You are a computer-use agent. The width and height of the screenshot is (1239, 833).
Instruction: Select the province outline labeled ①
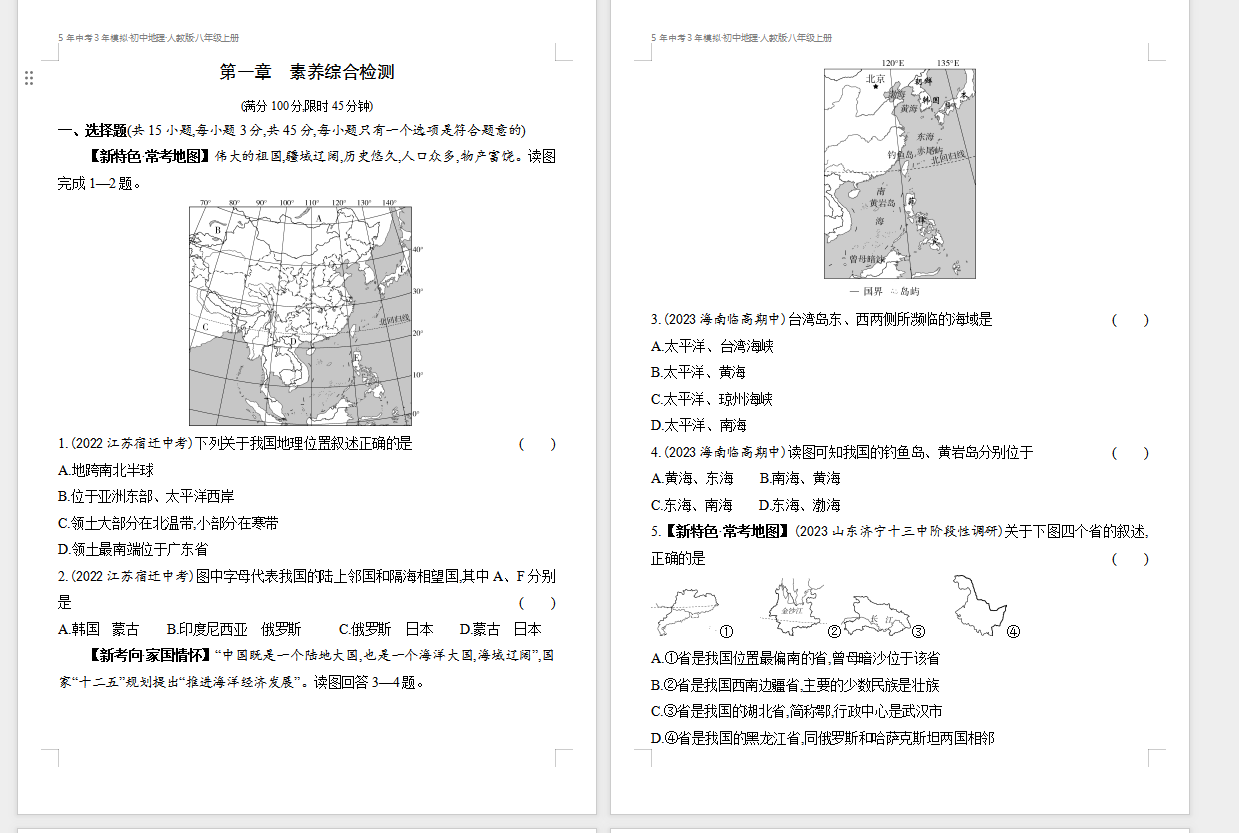point(685,612)
